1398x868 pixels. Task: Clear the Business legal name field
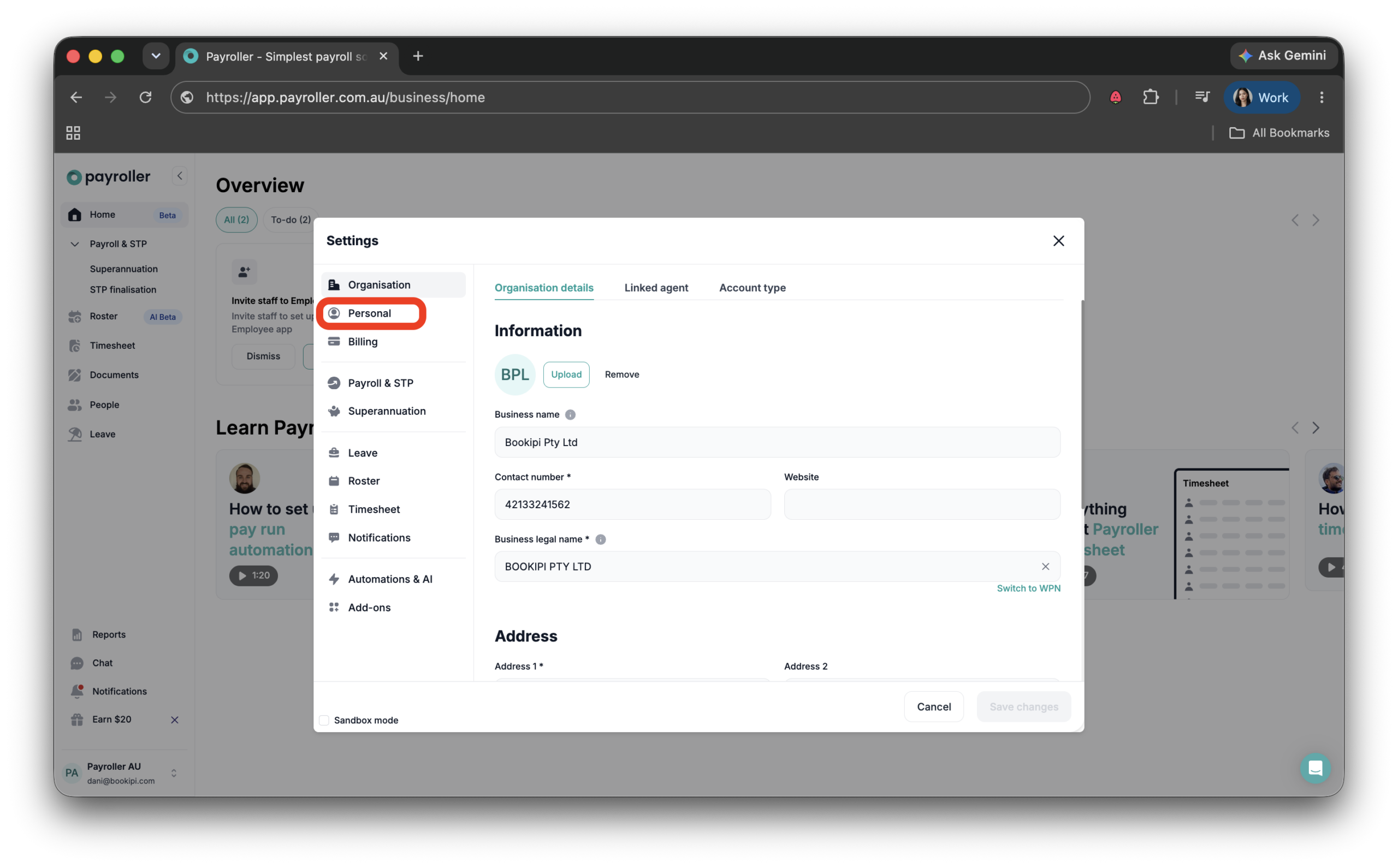1045,567
